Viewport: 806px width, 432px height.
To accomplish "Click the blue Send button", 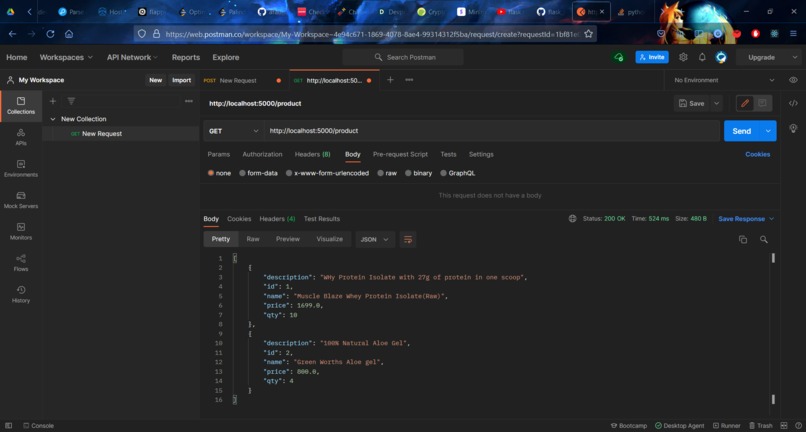I will [x=742, y=131].
